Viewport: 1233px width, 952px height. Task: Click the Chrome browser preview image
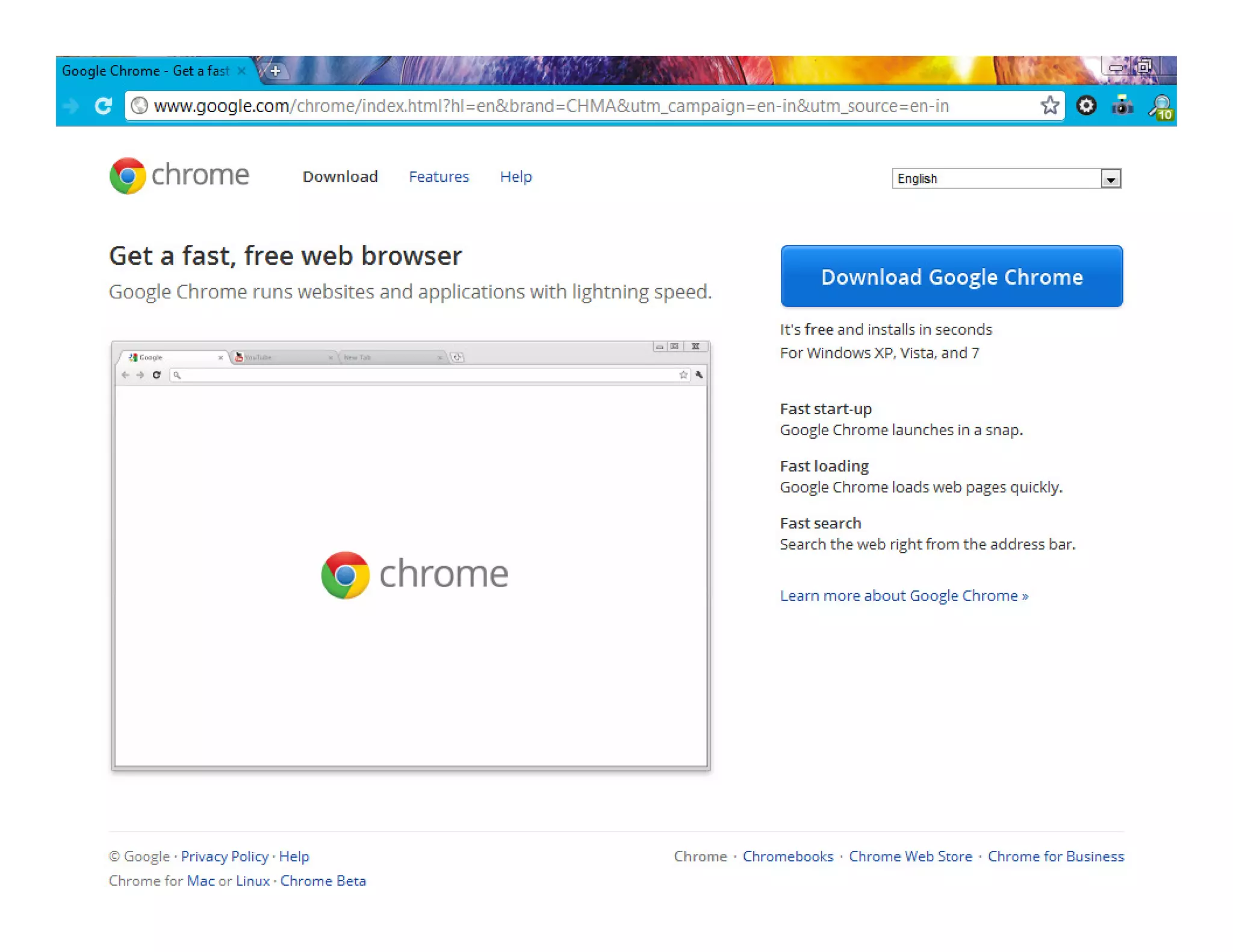(x=411, y=555)
